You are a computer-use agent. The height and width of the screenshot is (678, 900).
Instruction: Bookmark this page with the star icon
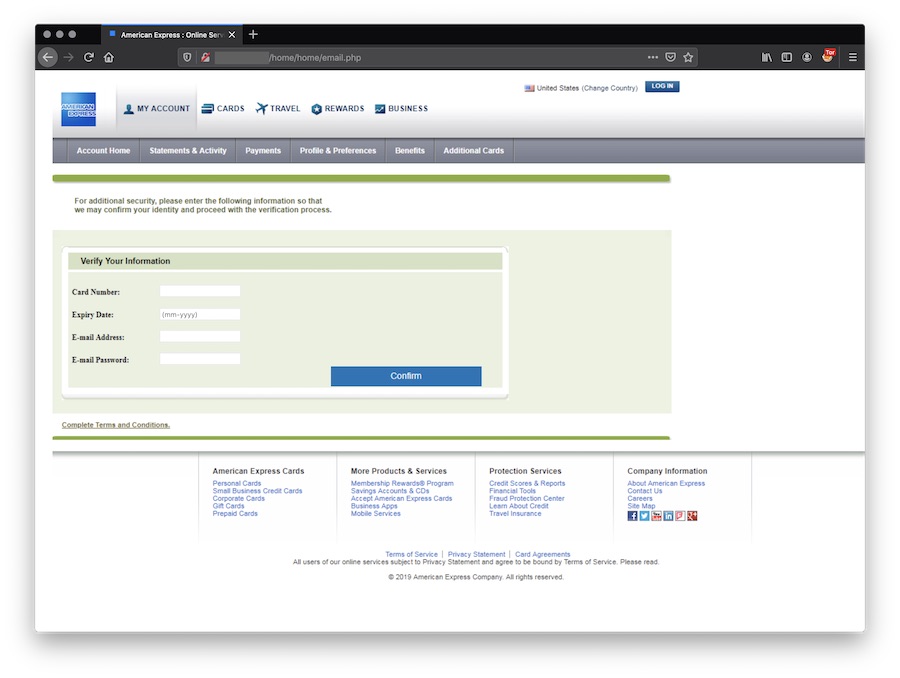pos(688,58)
